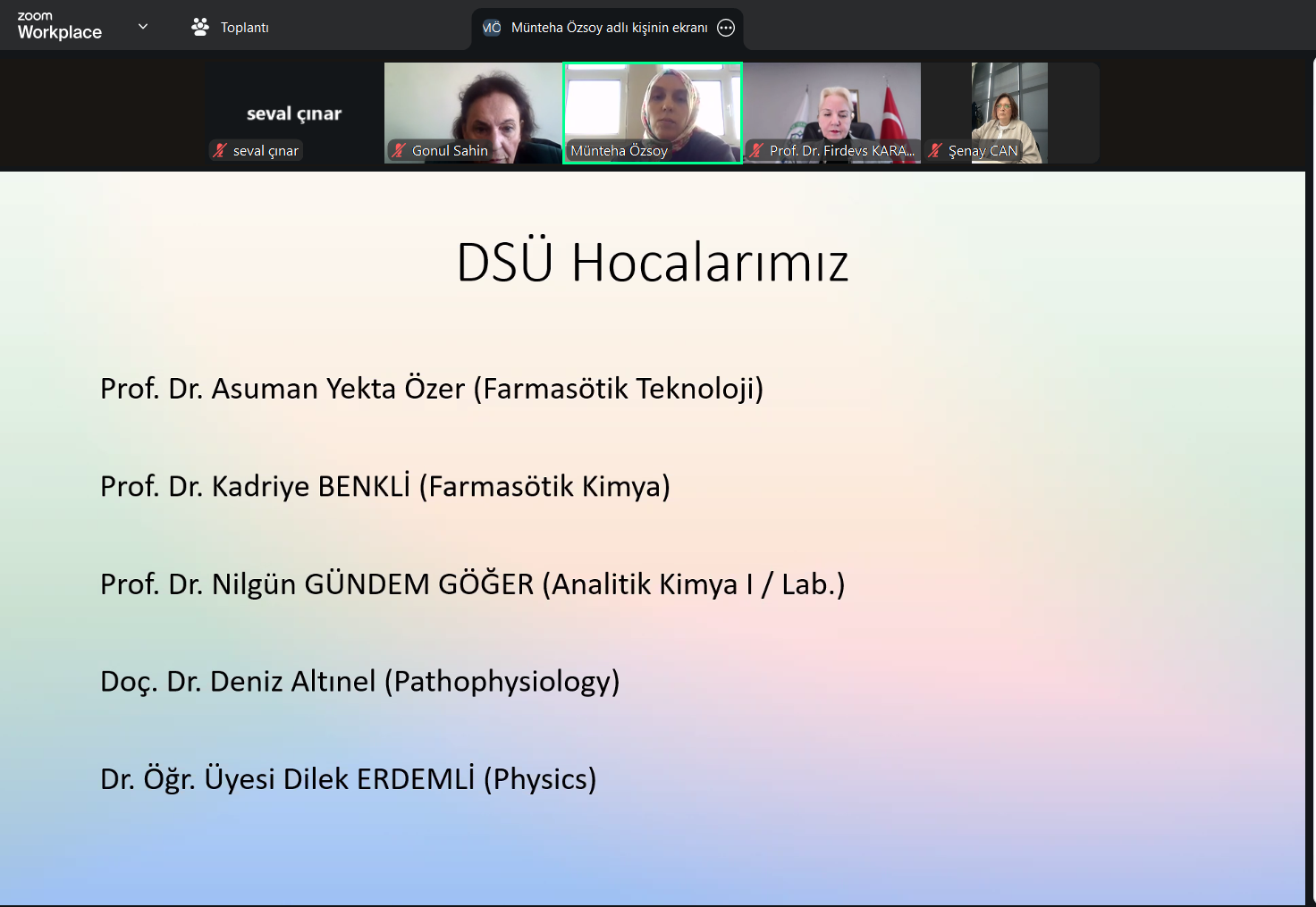Click the Dilek ERDEMLİ (Physics) line

pos(348,778)
